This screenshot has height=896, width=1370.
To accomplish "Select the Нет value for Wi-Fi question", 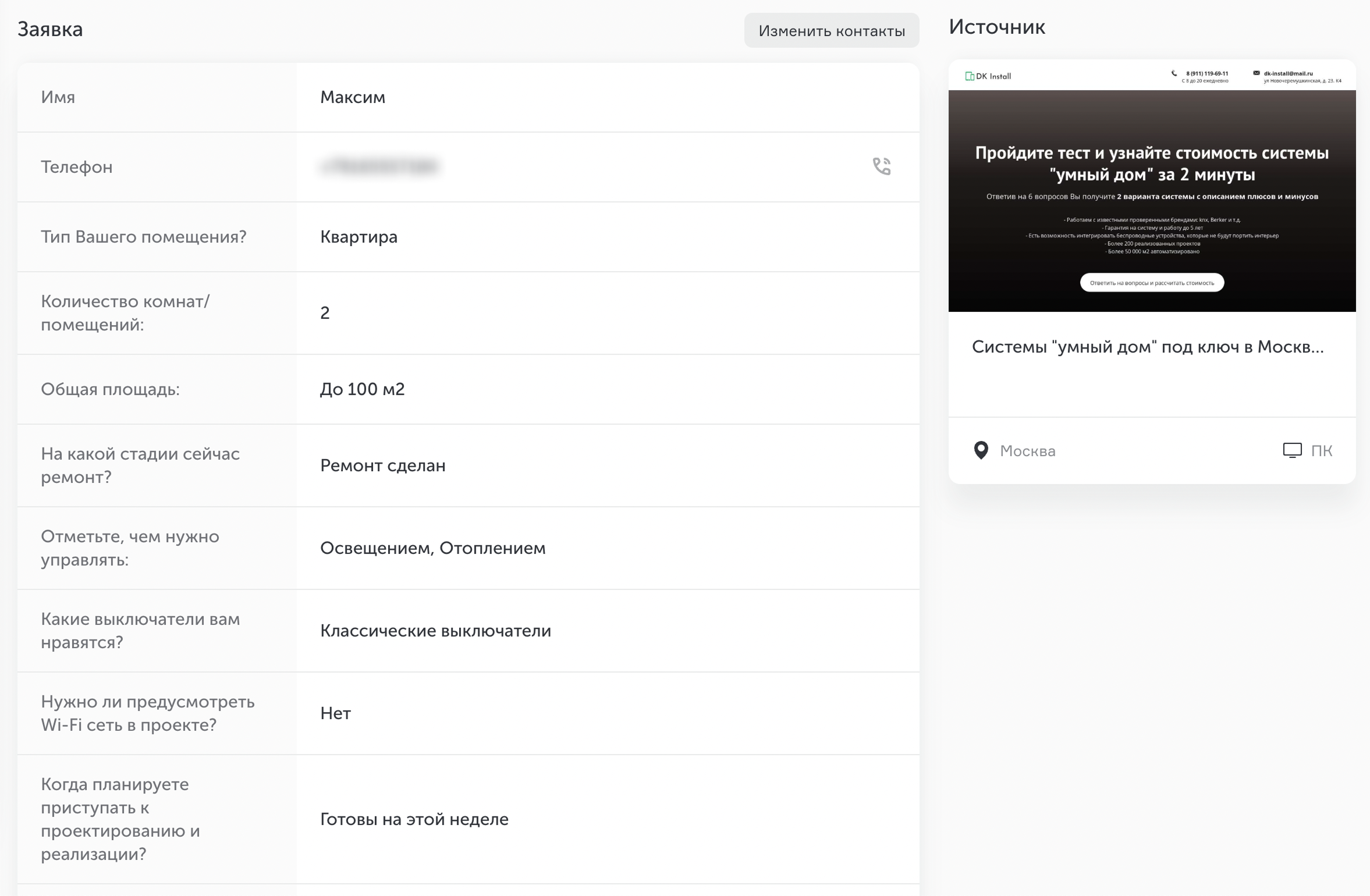I will click(x=335, y=713).
